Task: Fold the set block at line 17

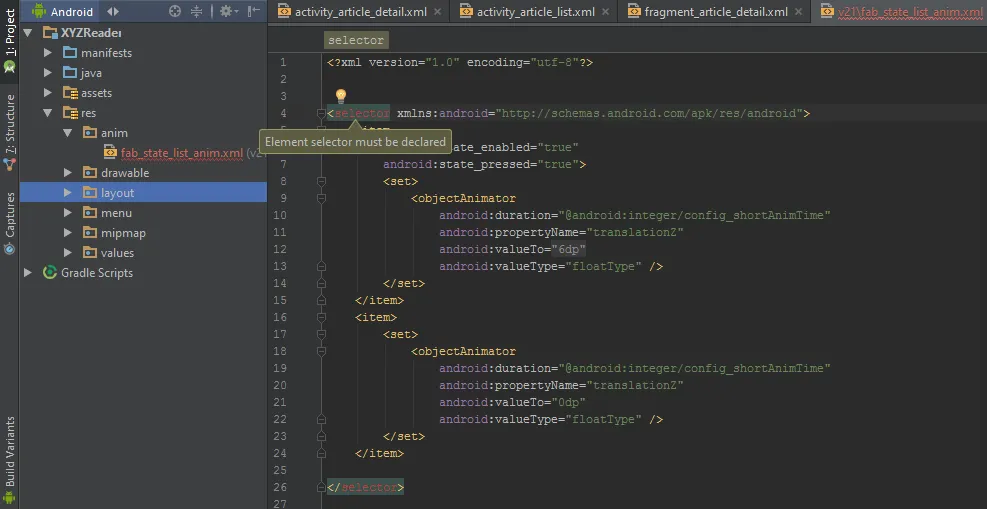Action: tap(322, 334)
